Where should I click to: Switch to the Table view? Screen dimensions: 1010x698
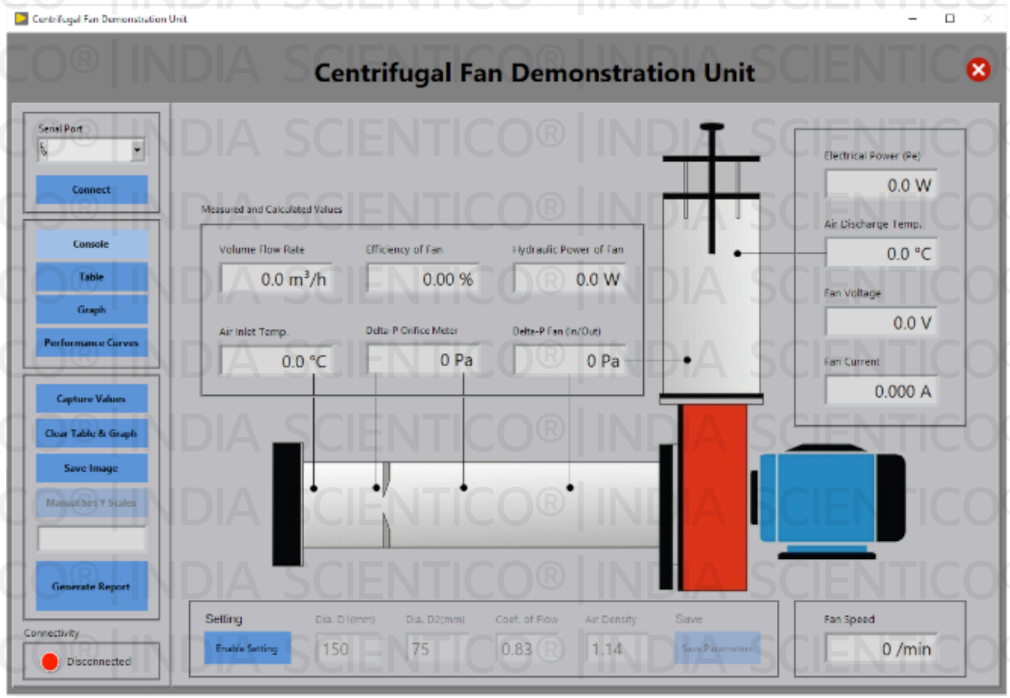[92, 276]
